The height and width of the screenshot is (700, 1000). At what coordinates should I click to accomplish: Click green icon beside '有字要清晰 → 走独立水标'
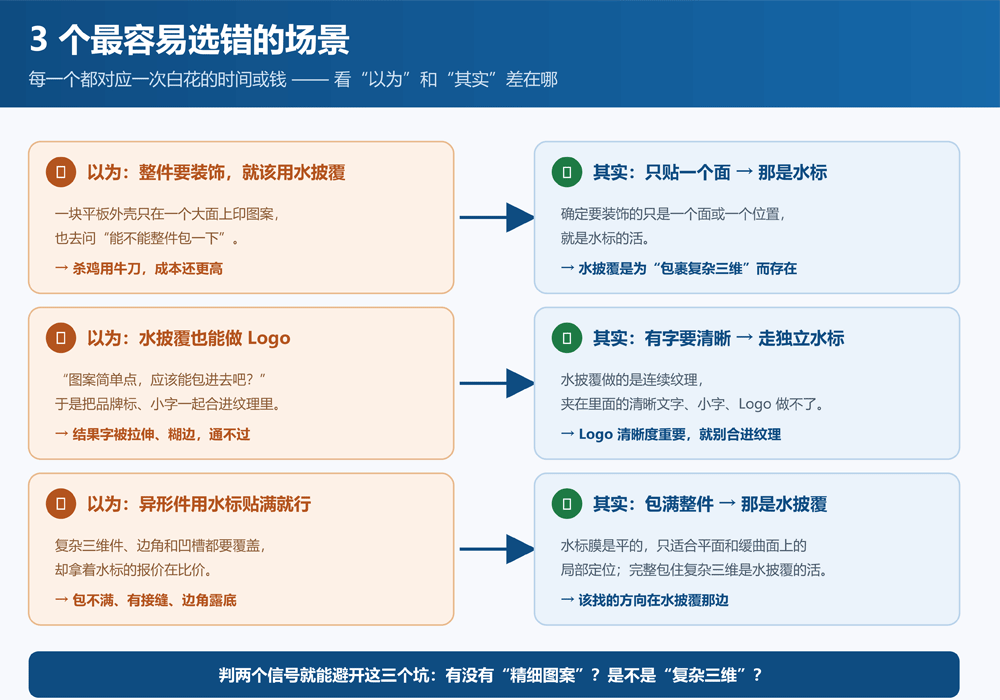[567, 338]
